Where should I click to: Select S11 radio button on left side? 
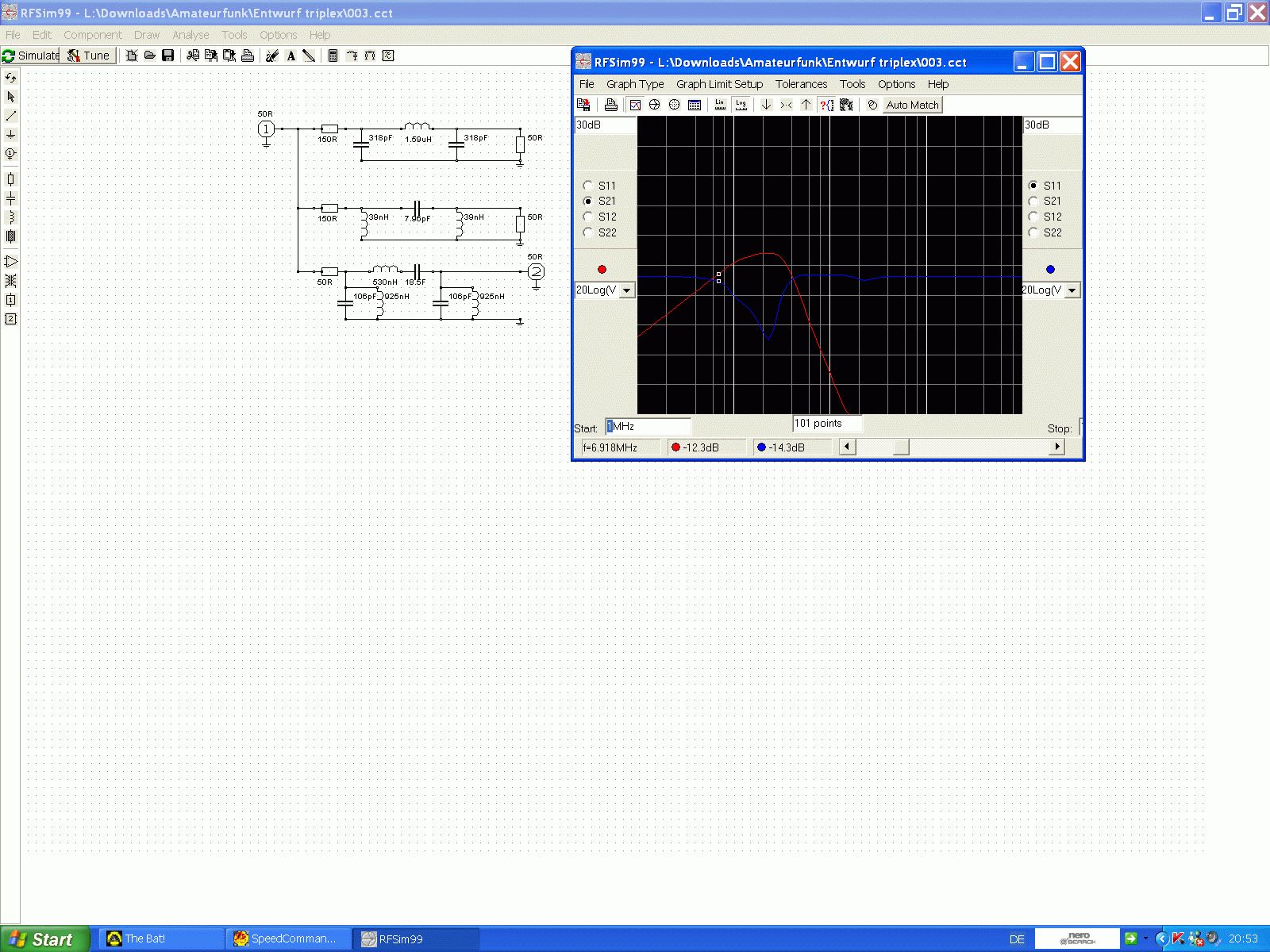click(x=588, y=186)
